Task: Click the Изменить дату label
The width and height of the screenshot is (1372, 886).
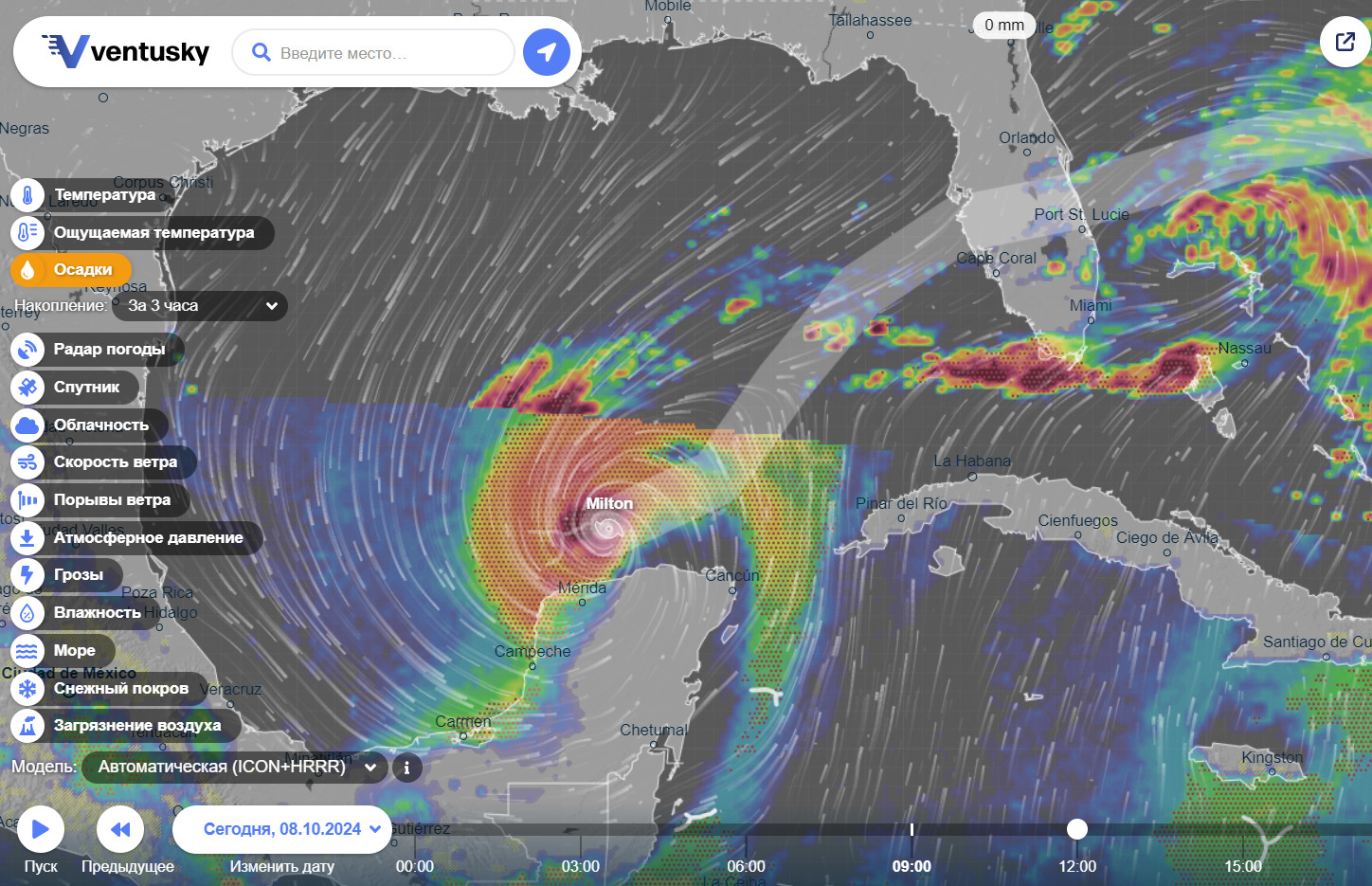Action: click(282, 866)
